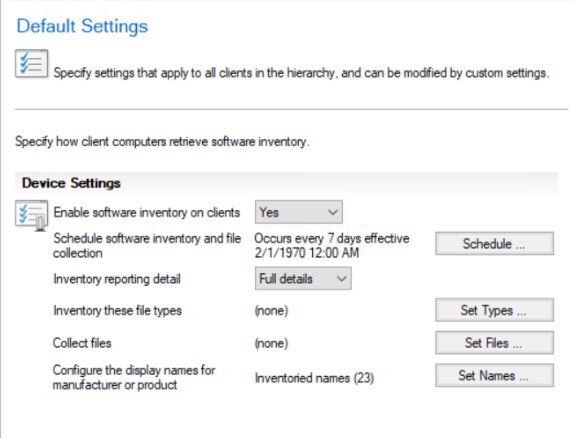Click the Occurs every 7 days schedule text
Viewport: 573px width, 438px height.
tap(332, 245)
